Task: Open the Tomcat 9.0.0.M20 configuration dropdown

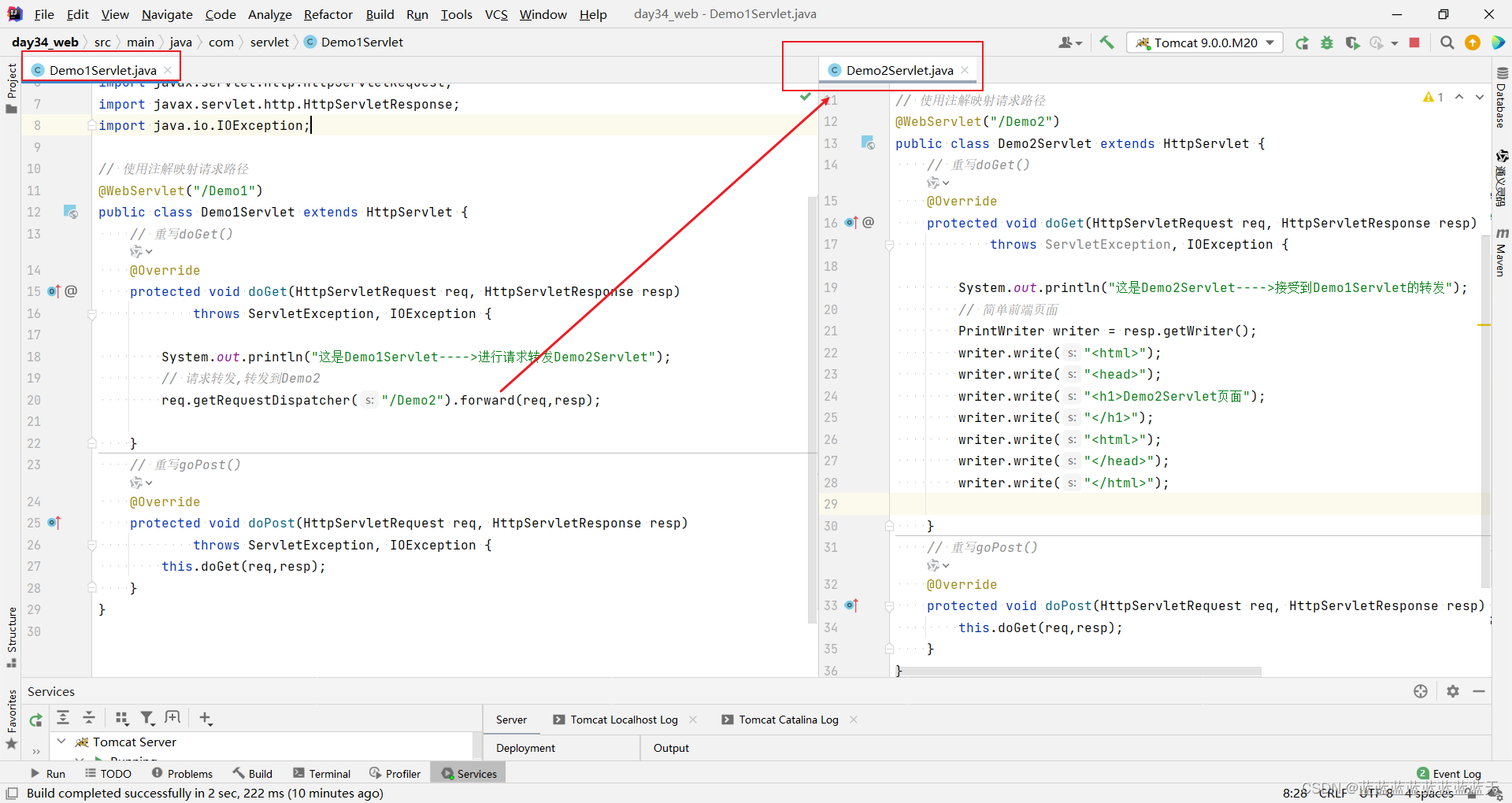Action: click(1268, 43)
